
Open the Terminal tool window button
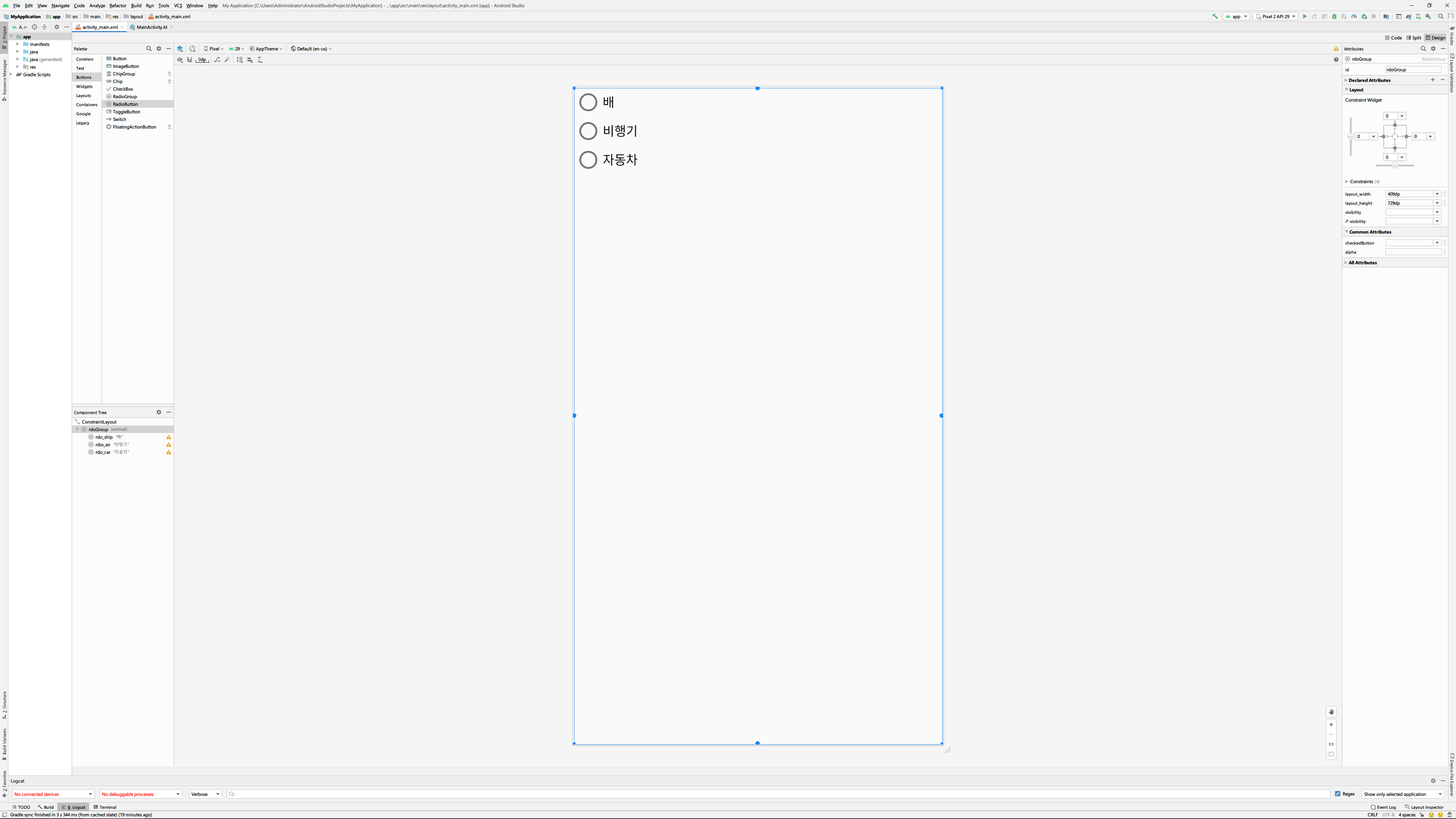(105, 807)
